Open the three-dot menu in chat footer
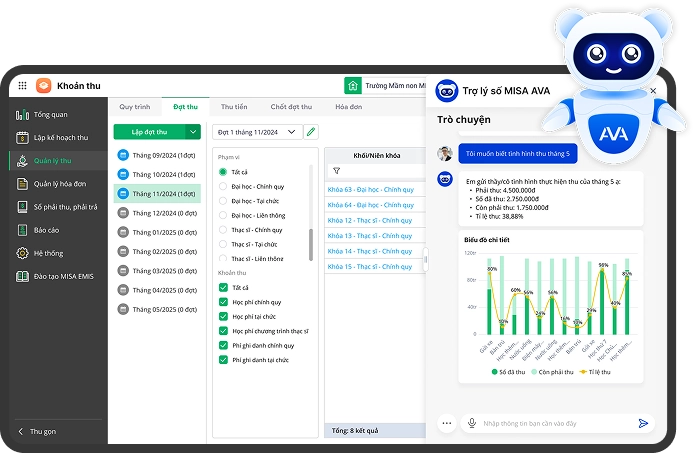The height and width of the screenshot is (453, 695). (x=446, y=423)
